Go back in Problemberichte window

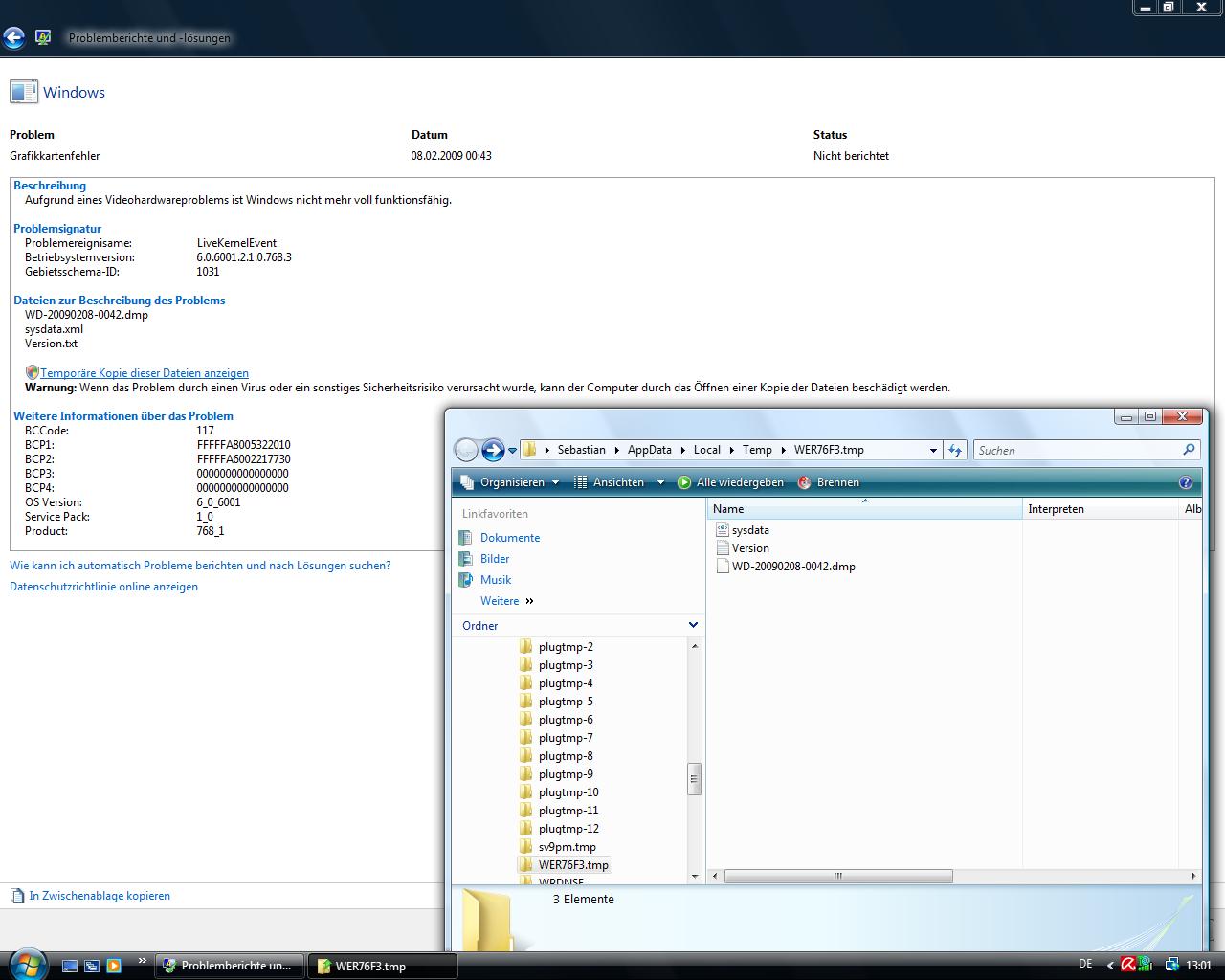click(x=13, y=37)
